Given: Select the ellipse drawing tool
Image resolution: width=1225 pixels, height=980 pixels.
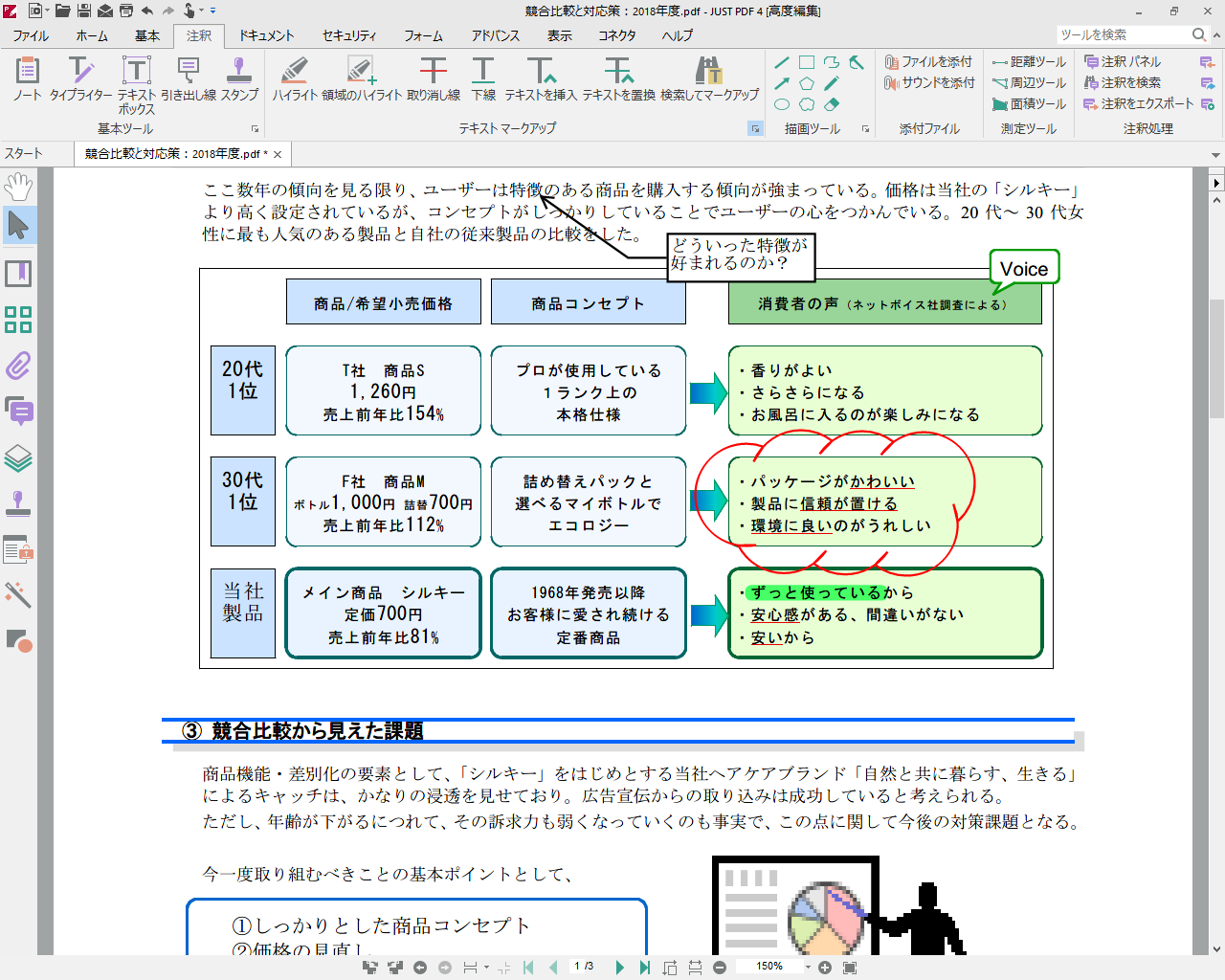Looking at the screenshot, I should point(782,104).
